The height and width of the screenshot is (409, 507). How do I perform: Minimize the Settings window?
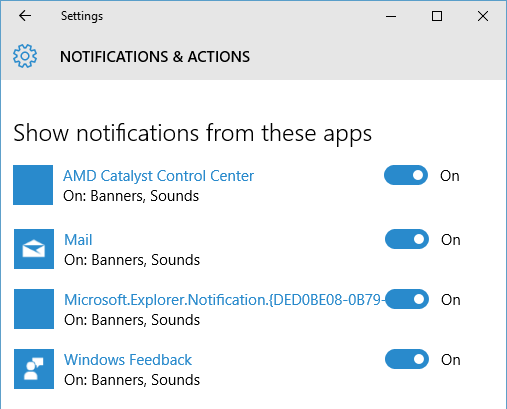pyautogui.click(x=391, y=16)
